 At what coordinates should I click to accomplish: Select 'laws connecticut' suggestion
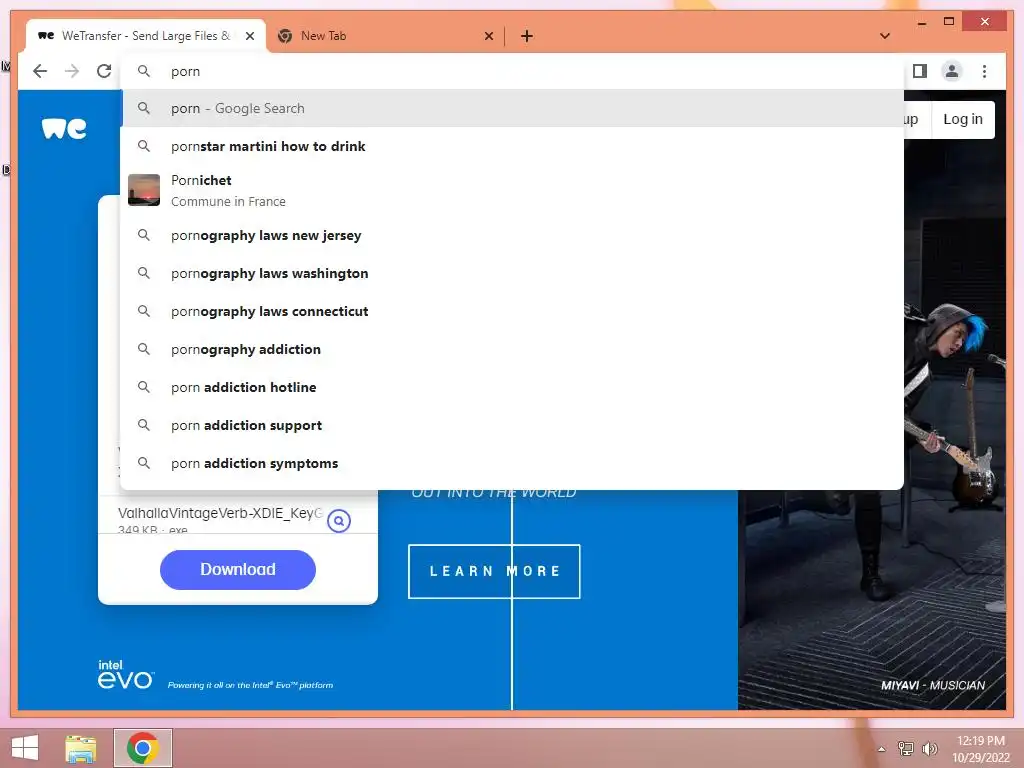513,311
